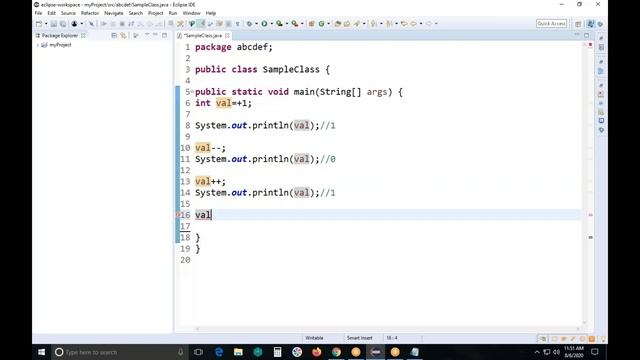Collapse the main method fold at line 5
Viewport: 640px width, 360px height.
[192, 91]
